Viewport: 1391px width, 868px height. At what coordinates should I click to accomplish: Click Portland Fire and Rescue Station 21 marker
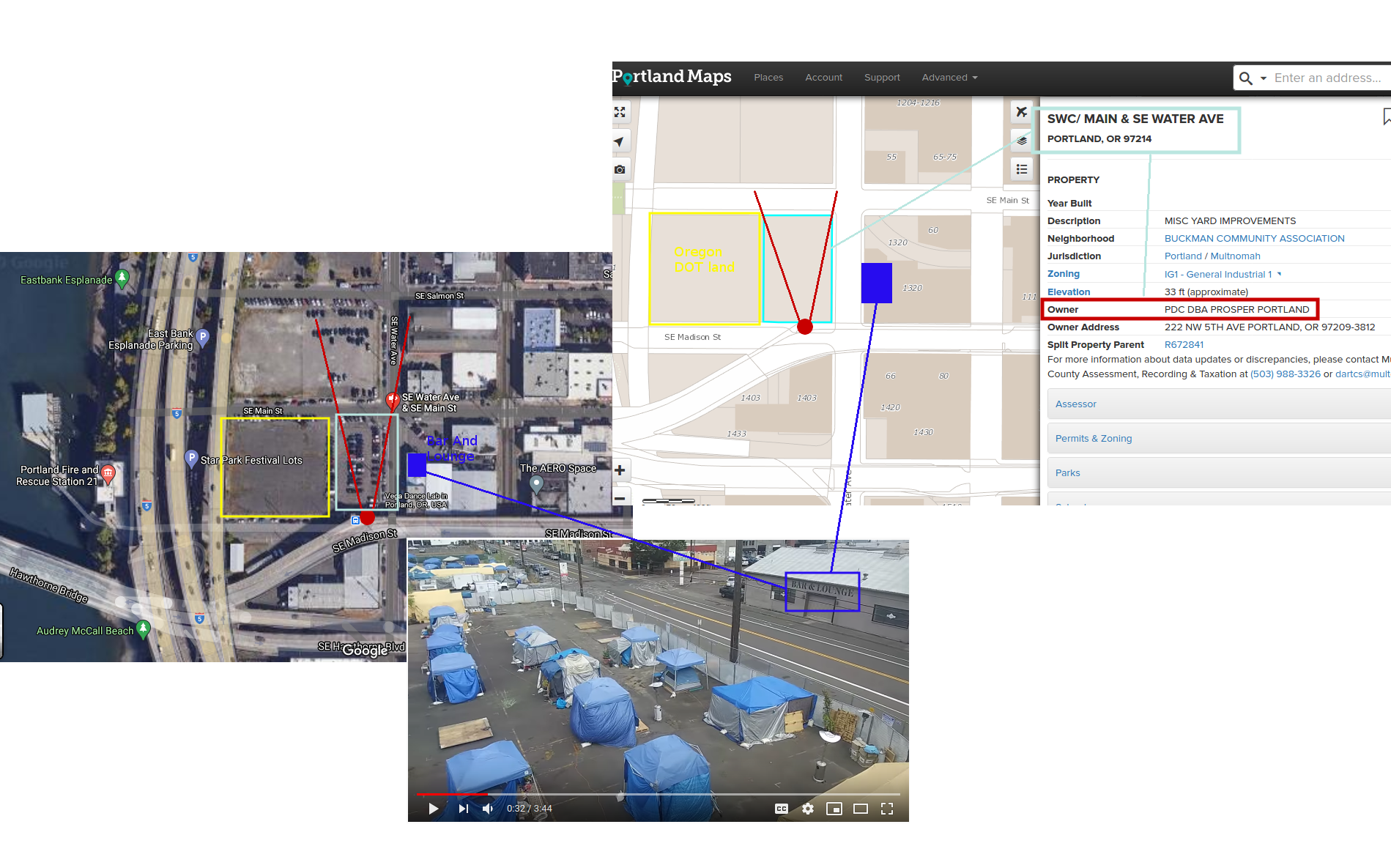pyautogui.click(x=108, y=474)
